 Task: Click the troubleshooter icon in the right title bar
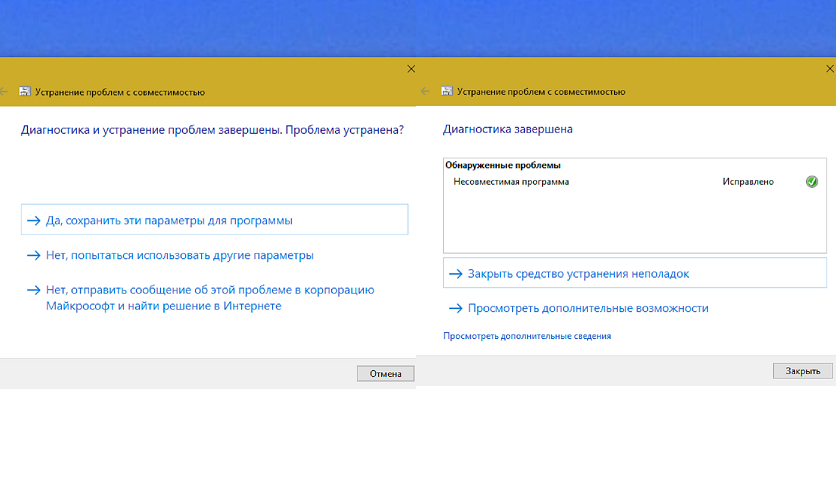[447, 91]
